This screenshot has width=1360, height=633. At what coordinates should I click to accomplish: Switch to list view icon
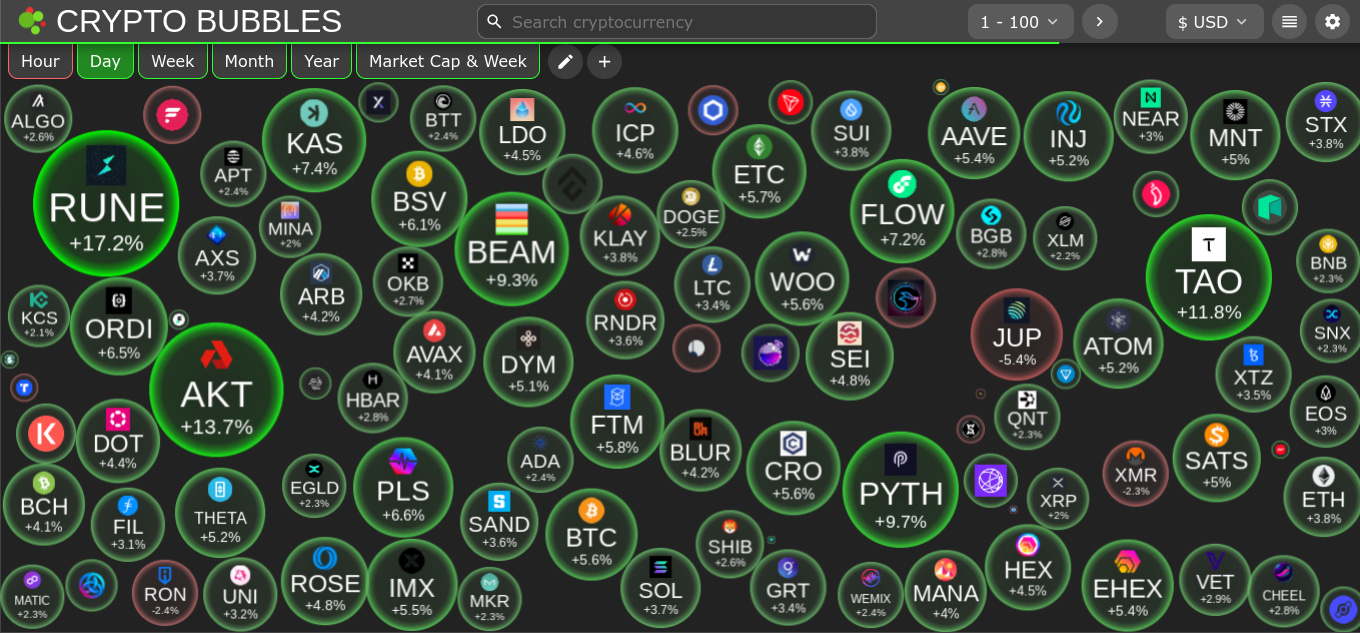(x=1289, y=21)
